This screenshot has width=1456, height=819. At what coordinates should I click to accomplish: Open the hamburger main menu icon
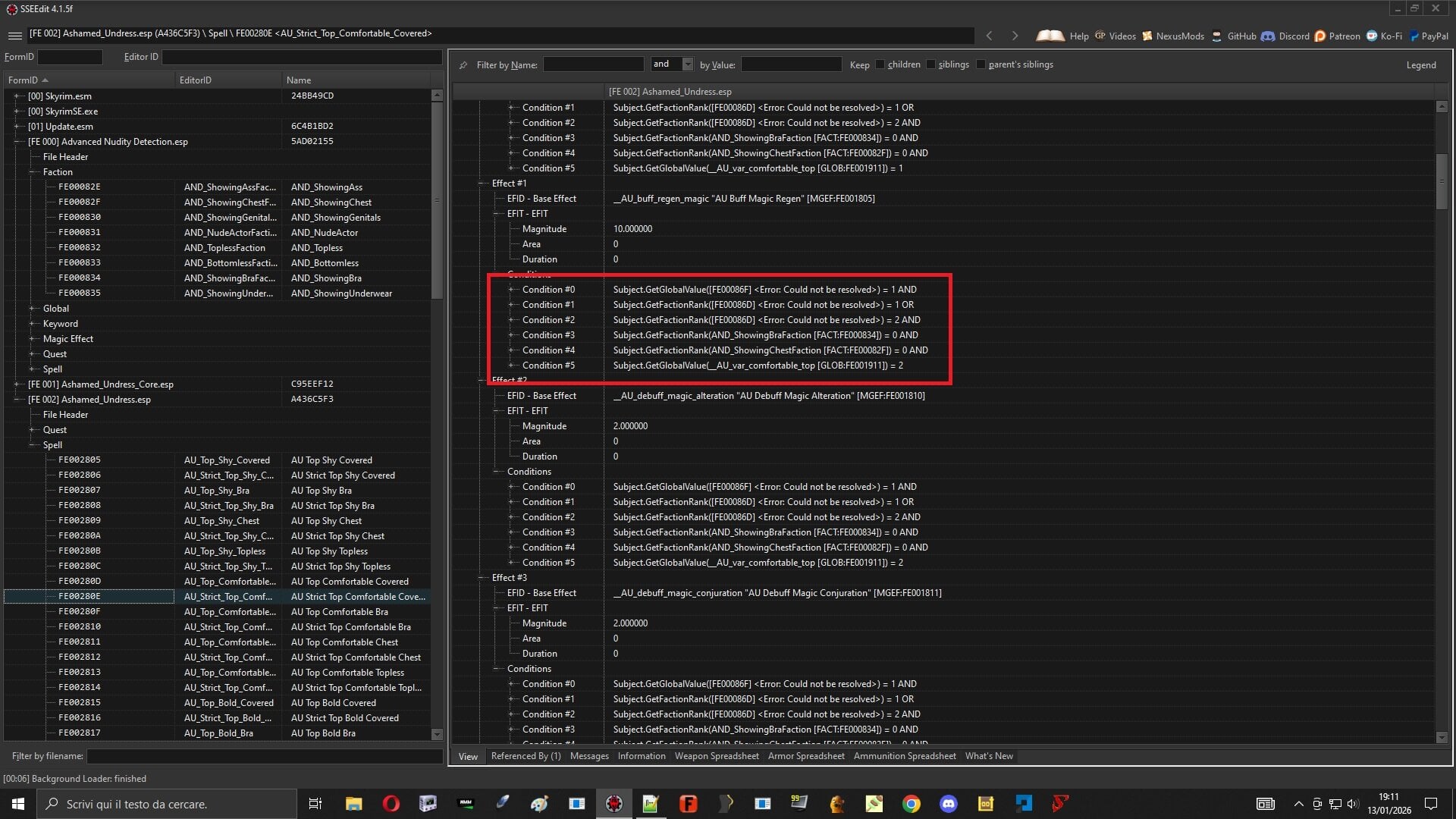click(x=14, y=36)
